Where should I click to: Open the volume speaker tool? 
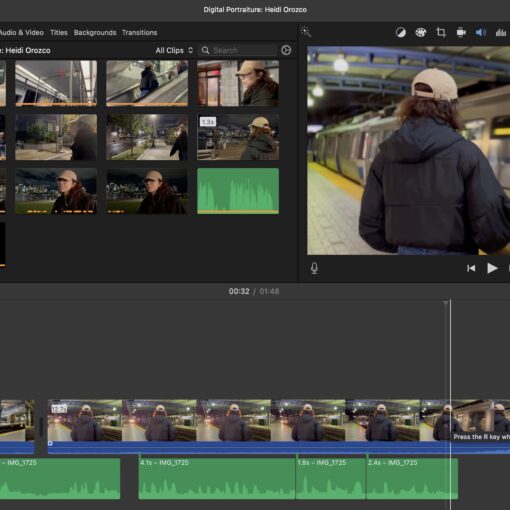coord(481,32)
